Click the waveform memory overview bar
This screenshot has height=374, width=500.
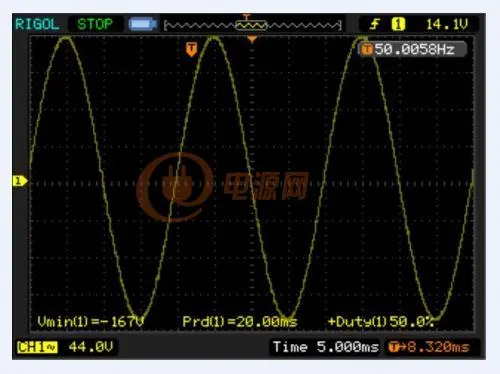(x=253, y=25)
